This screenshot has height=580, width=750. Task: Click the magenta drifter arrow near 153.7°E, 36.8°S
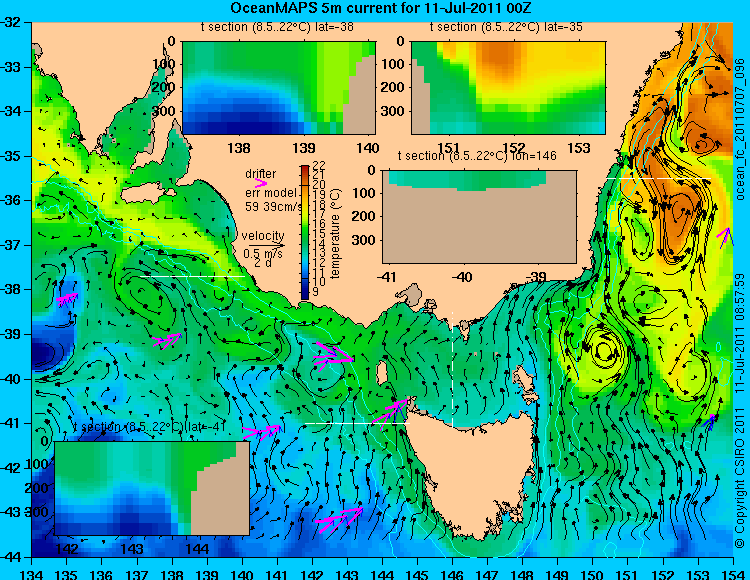724,236
